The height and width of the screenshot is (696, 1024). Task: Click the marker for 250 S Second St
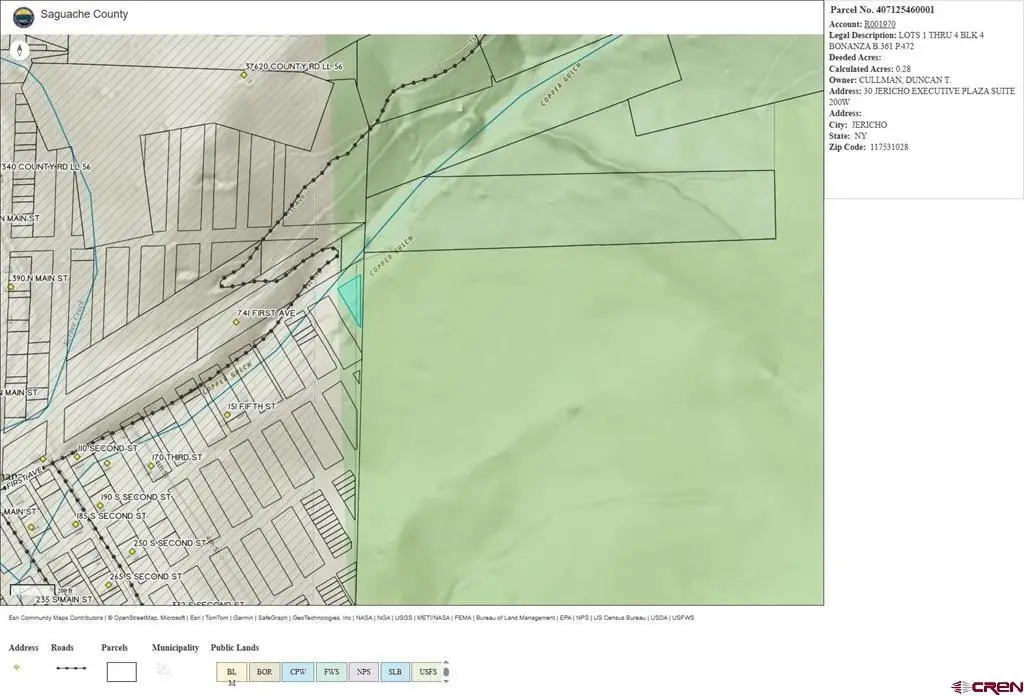pyautogui.click(x=132, y=552)
